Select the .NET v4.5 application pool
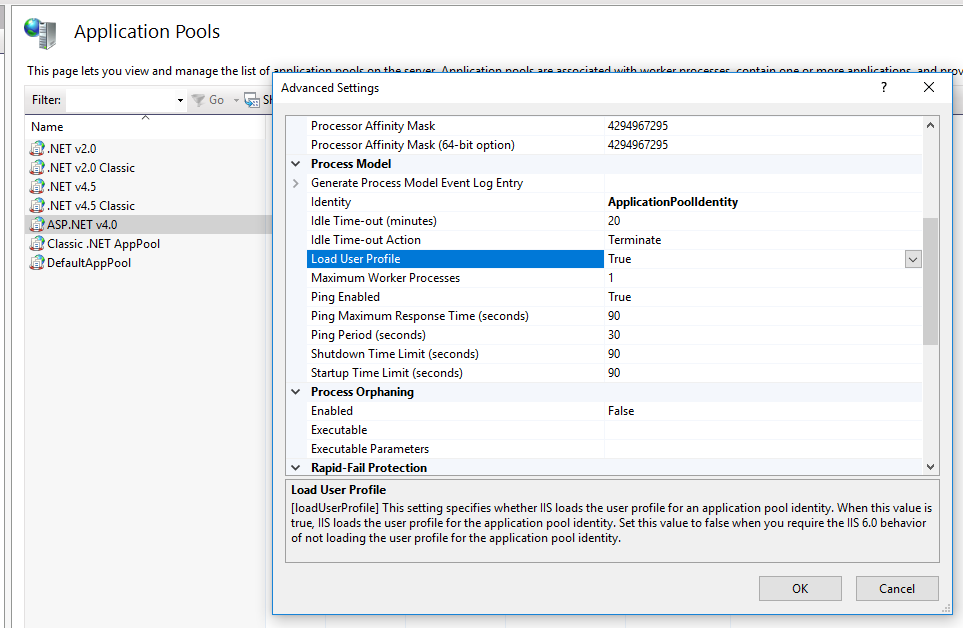The image size is (963, 628). pyautogui.click(x=72, y=187)
